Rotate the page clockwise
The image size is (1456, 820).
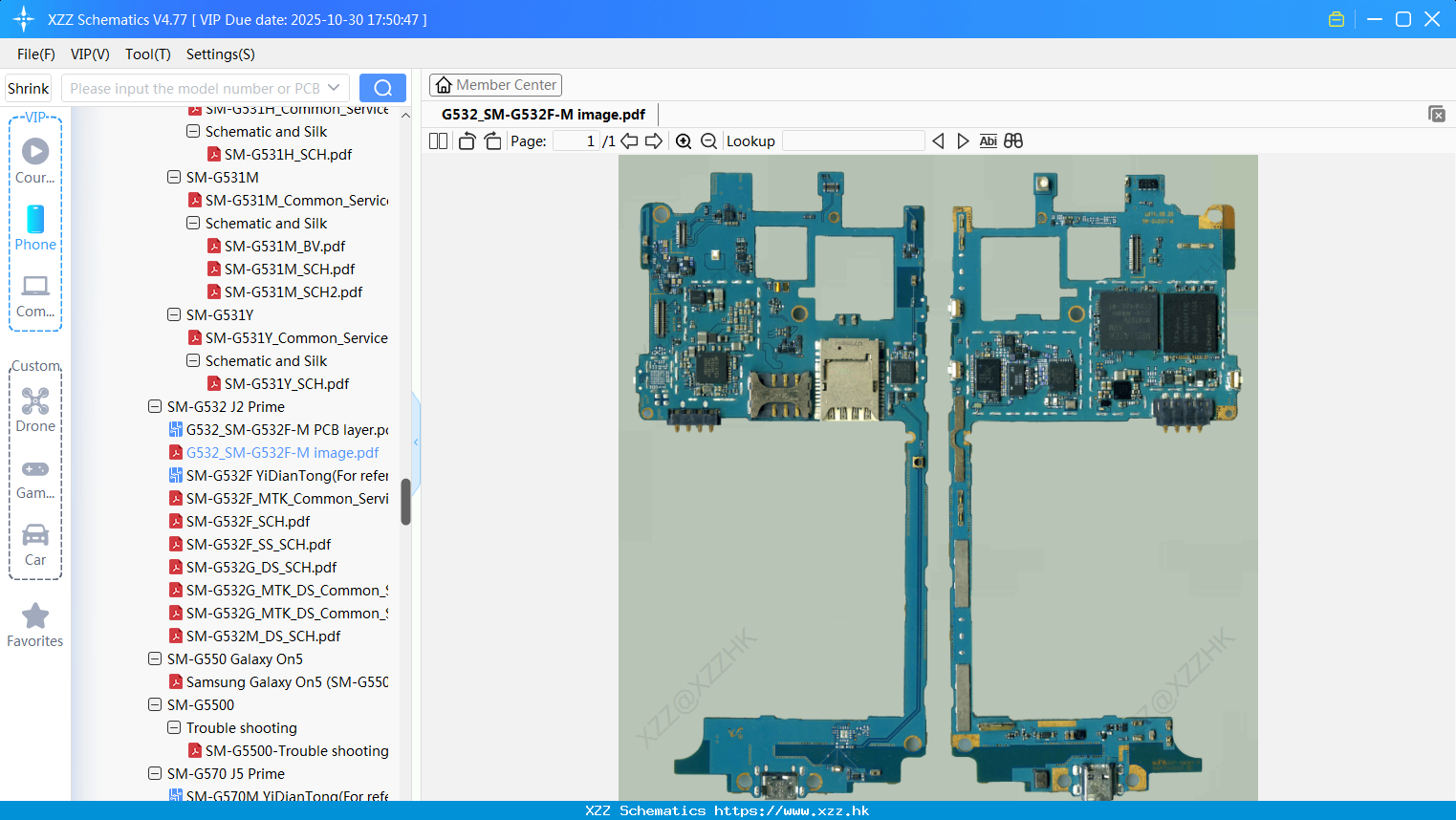click(492, 141)
